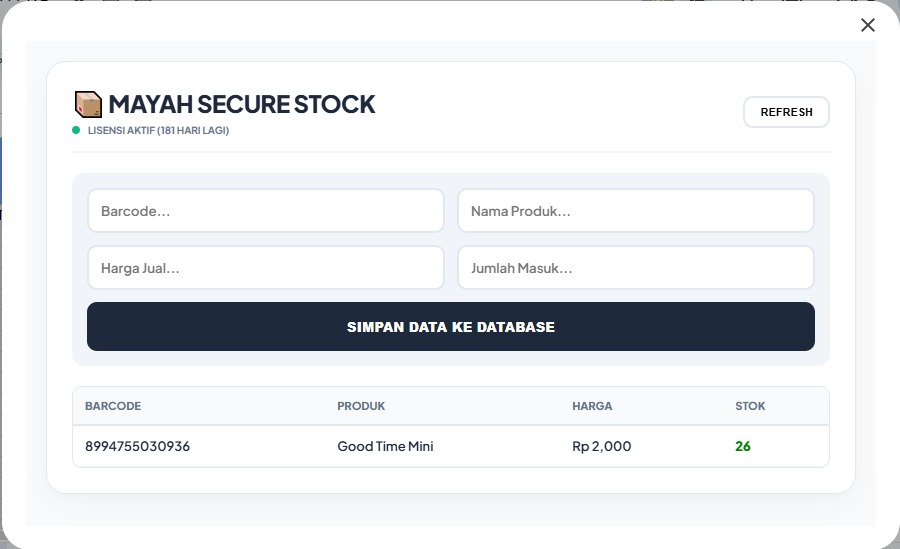Select barcode 8994755030936 cell
Image resolution: width=900 pixels, height=549 pixels.
pos(138,446)
